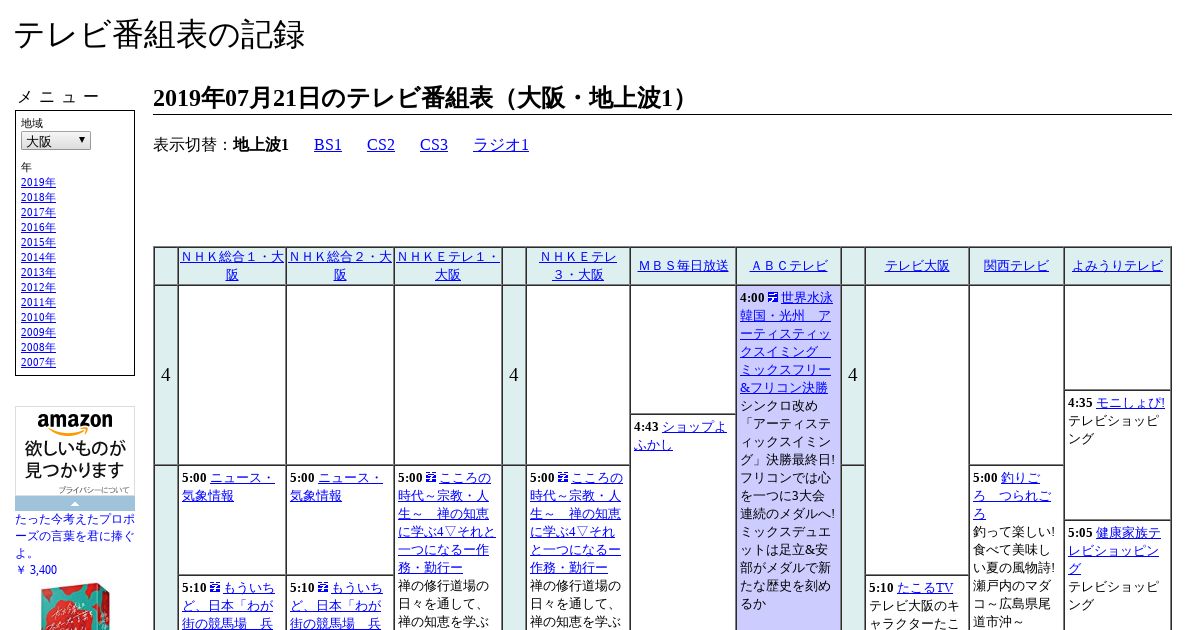Open the 2014年 archive link
The height and width of the screenshot is (630, 1200).
tap(38, 258)
